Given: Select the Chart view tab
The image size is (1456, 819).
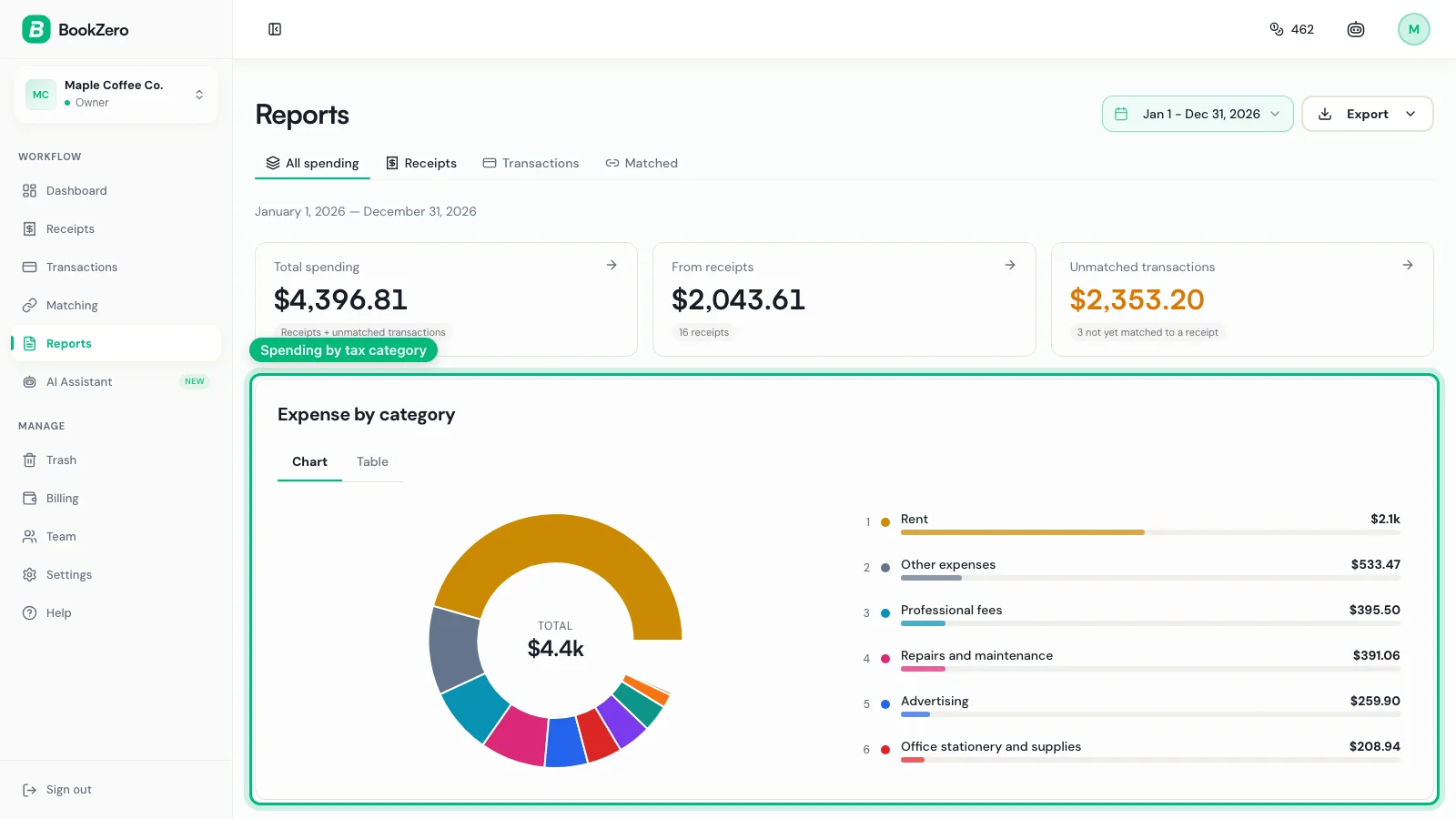Looking at the screenshot, I should pyautogui.click(x=309, y=461).
